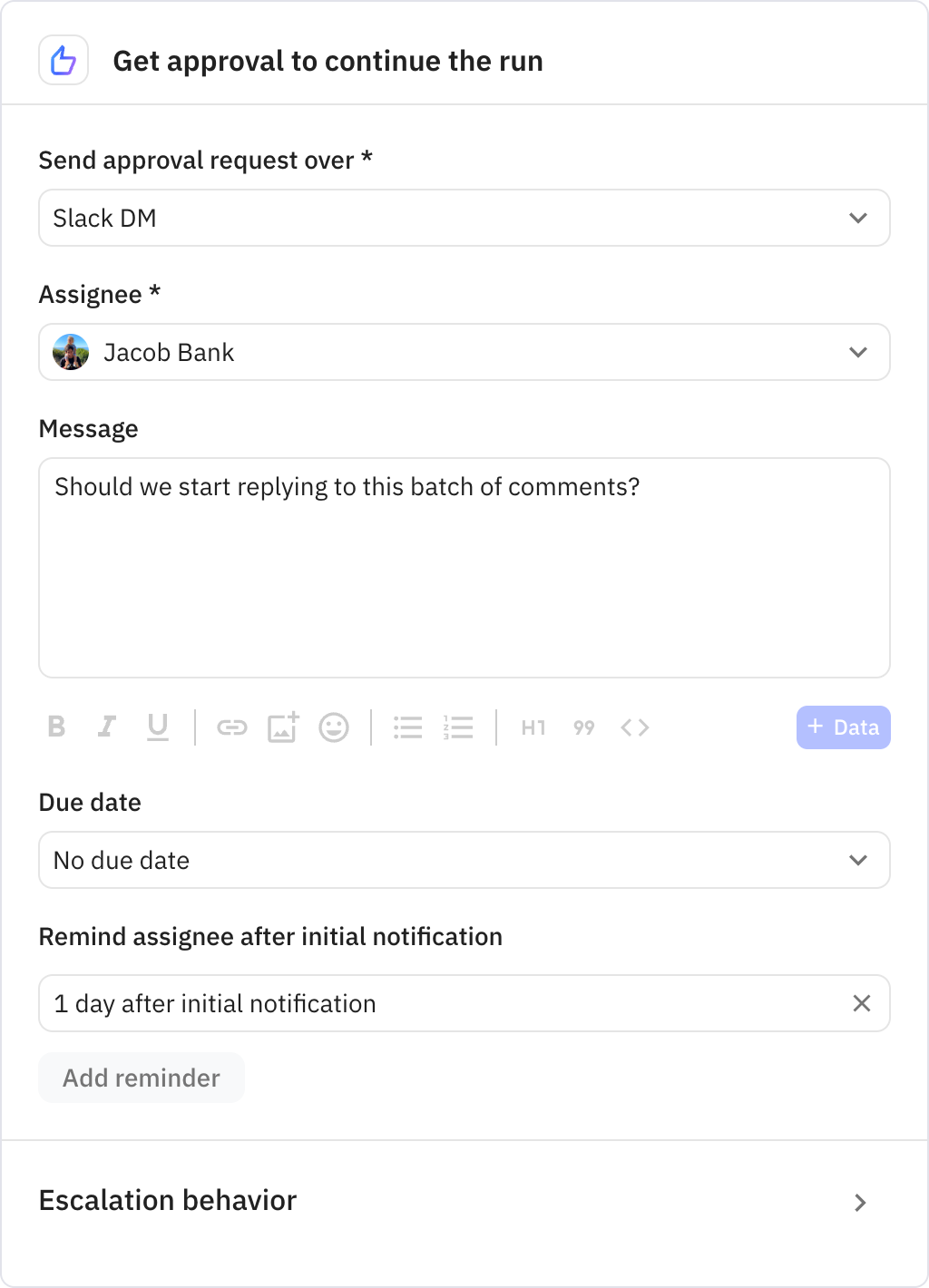The height and width of the screenshot is (1288, 929).
Task: Apply bold formatting in the message toolbar
Action: tap(56, 727)
